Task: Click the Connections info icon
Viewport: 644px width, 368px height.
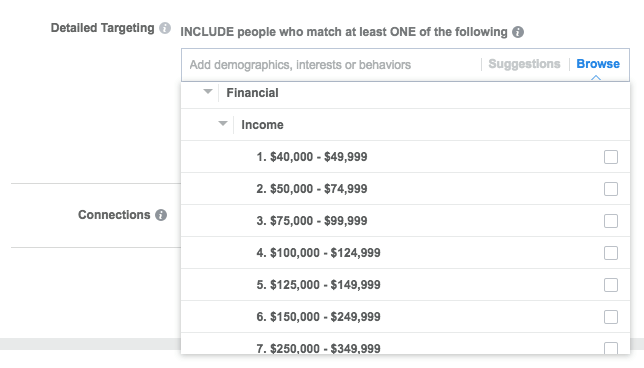Action: 161,215
